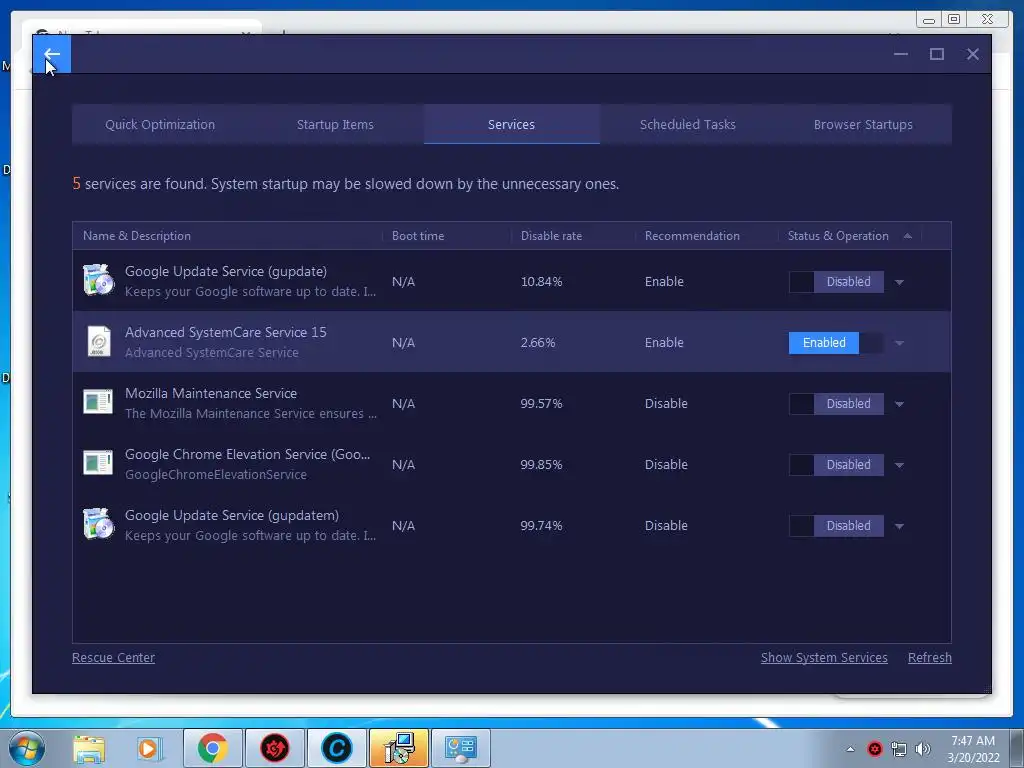The height and width of the screenshot is (768, 1024).
Task: Open the taskbar clock showing 7:47 AM
Action: tap(973, 749)
